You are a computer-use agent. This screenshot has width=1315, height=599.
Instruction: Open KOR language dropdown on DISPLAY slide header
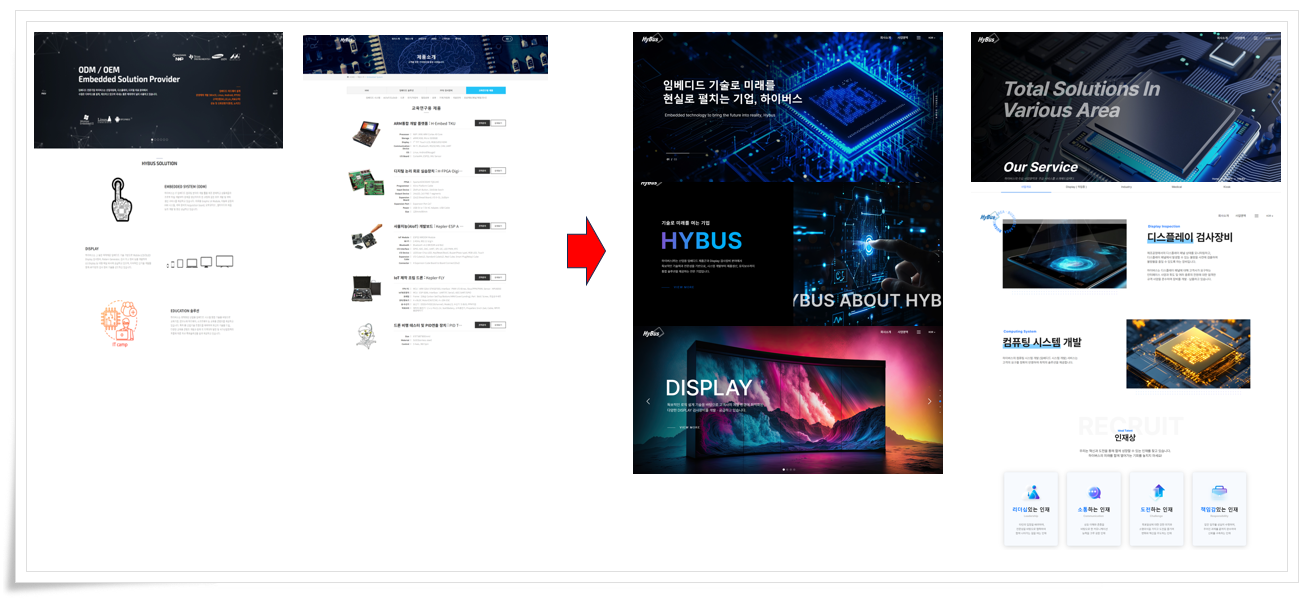tap(932, 332)
